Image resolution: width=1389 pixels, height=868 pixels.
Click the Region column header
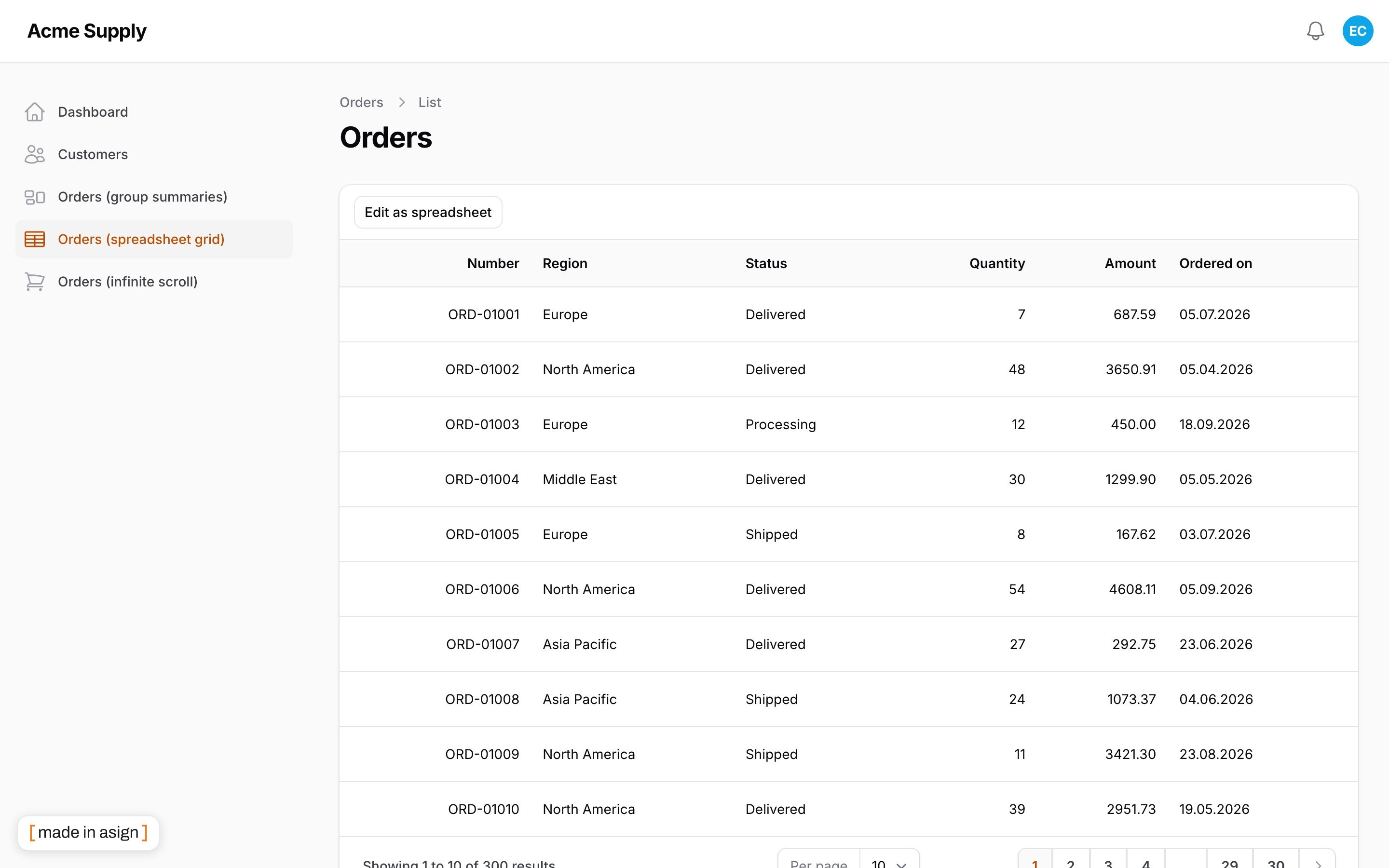(x=565, y=263)
